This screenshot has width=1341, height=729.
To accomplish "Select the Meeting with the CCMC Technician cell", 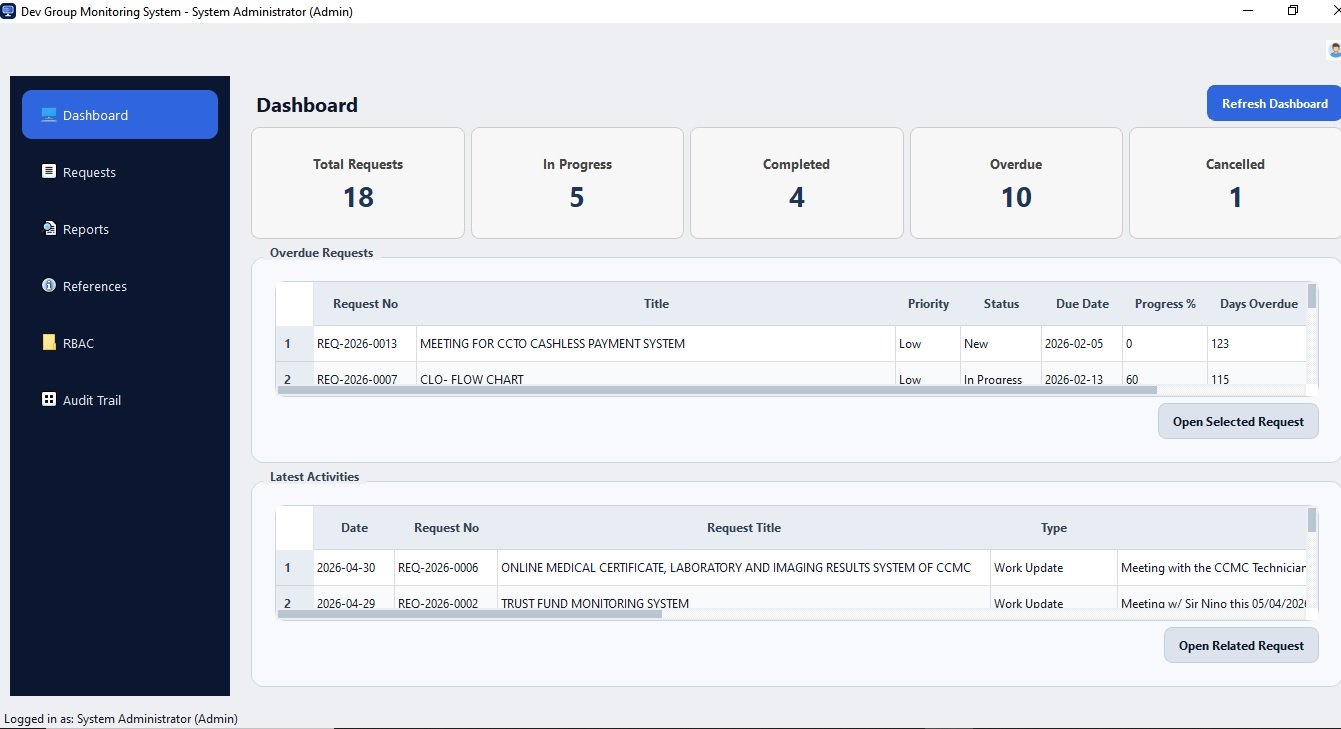I will 1212,568.
